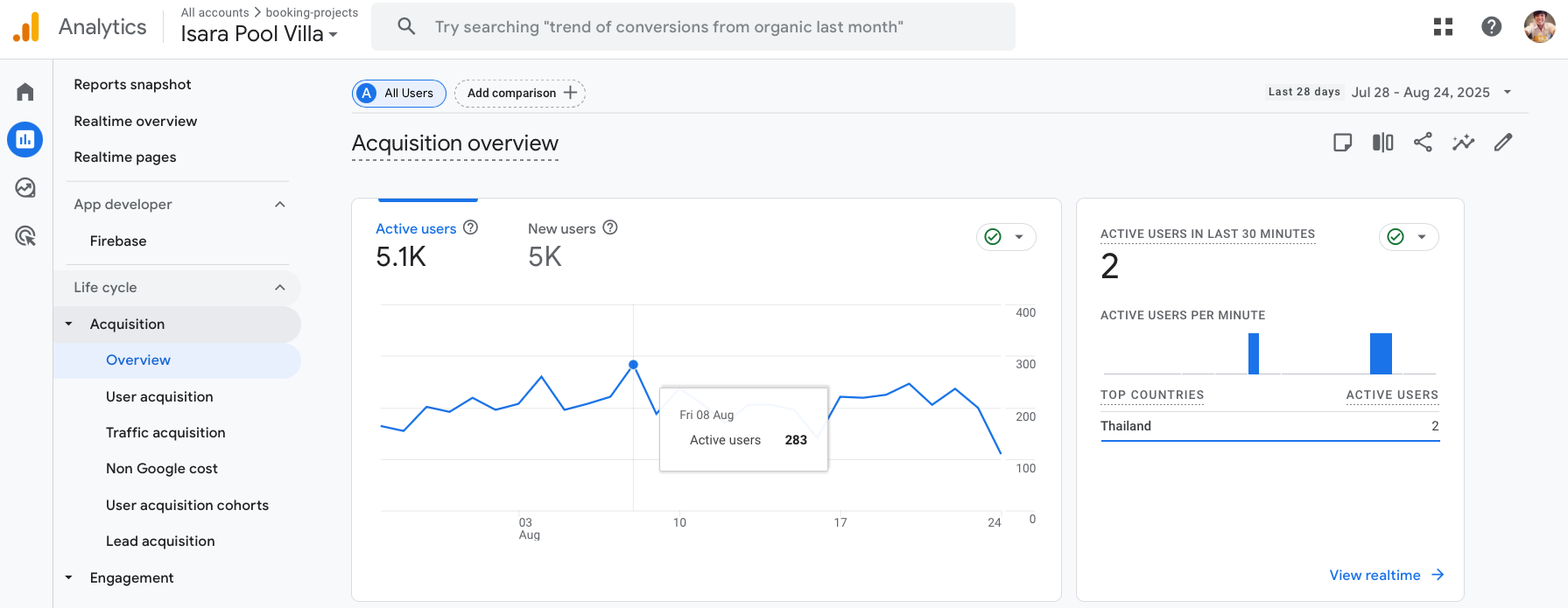Screen dimensions: 1568x608
Task: Open data quality dropdown on users chart
Action: [x=1006, y=237]
